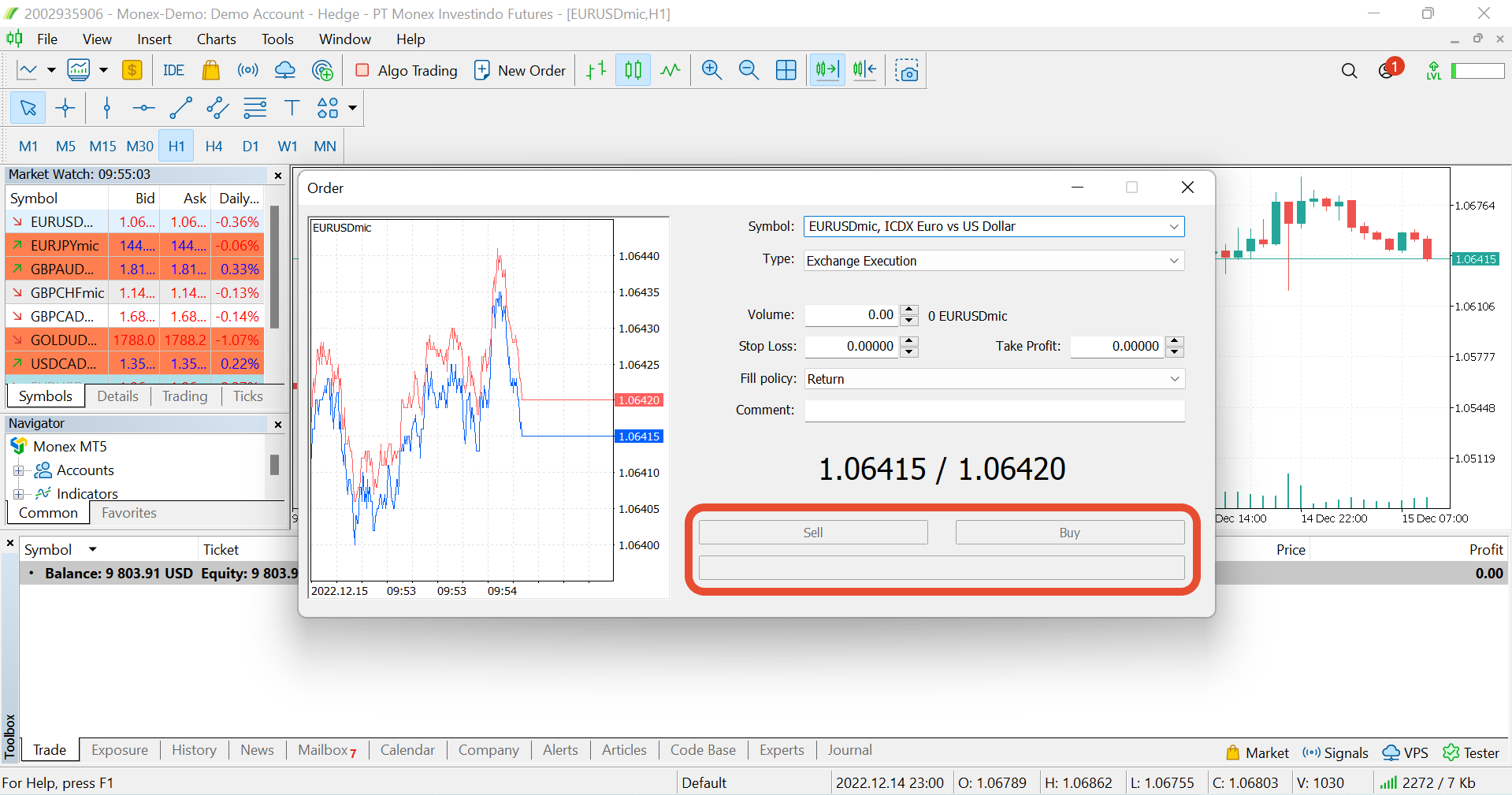Viewport: 1512px width, 795px height.
Task: Open the Charts menu
Action: [216, 39]
